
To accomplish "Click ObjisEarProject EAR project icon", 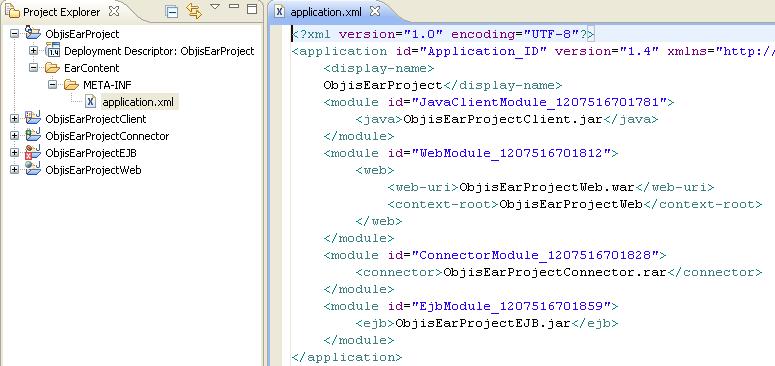I will (33, 33).
